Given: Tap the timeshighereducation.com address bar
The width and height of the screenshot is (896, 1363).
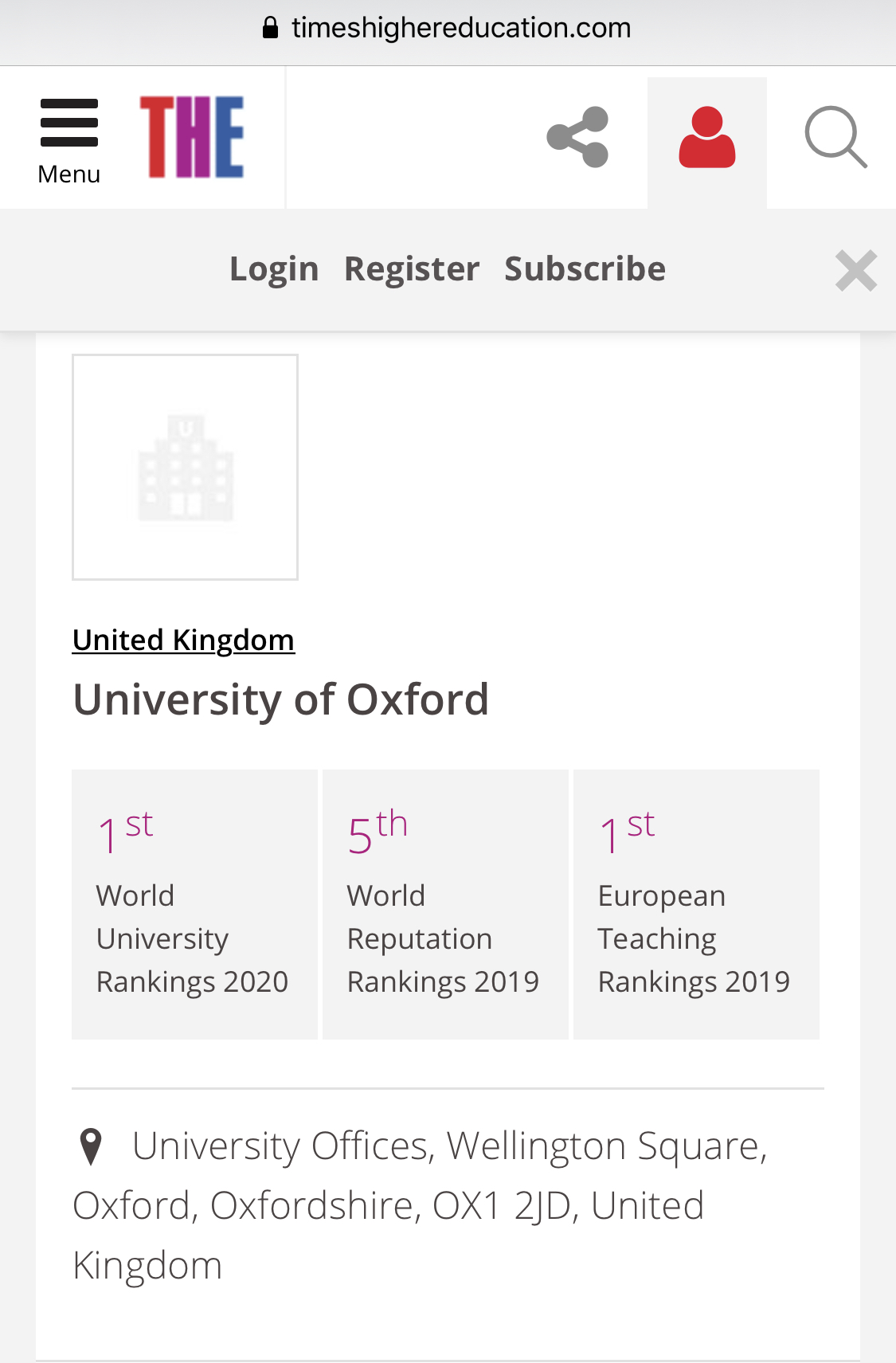Looking at the screenshot, I should [461, 29].
